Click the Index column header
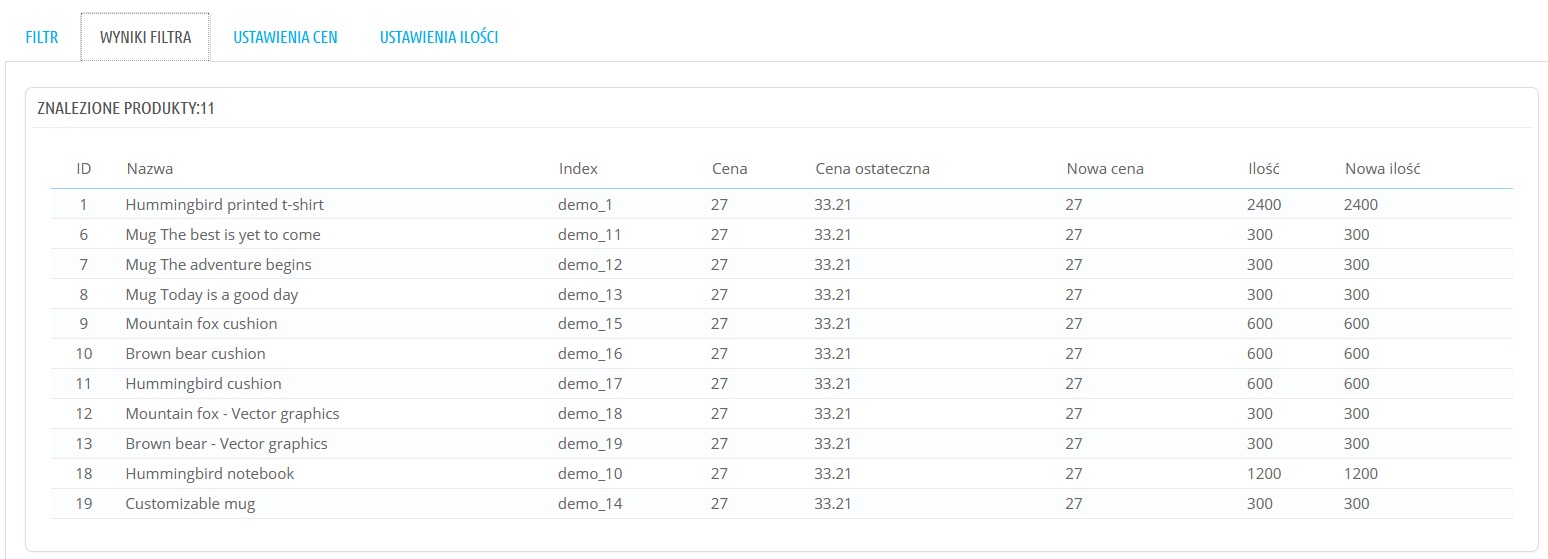The height and width of the screenshot is (559, 1548). [x=578, y=169]
